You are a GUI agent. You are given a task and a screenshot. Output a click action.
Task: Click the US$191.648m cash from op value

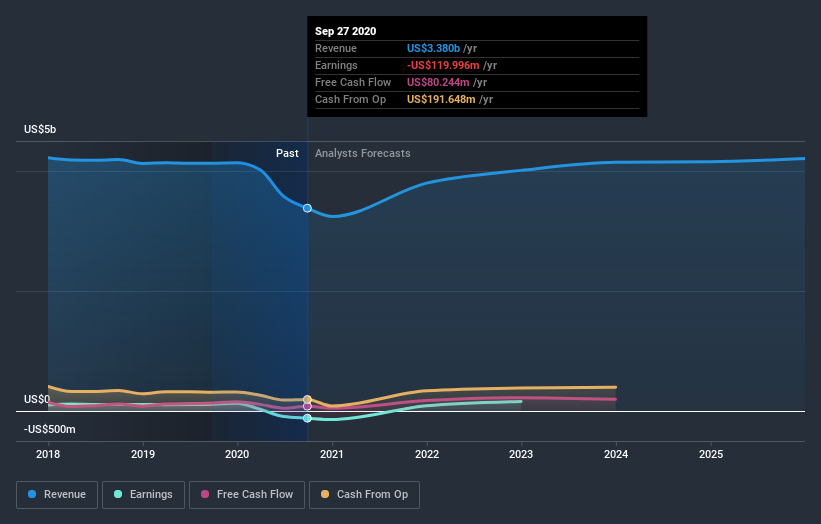point(441,99)
